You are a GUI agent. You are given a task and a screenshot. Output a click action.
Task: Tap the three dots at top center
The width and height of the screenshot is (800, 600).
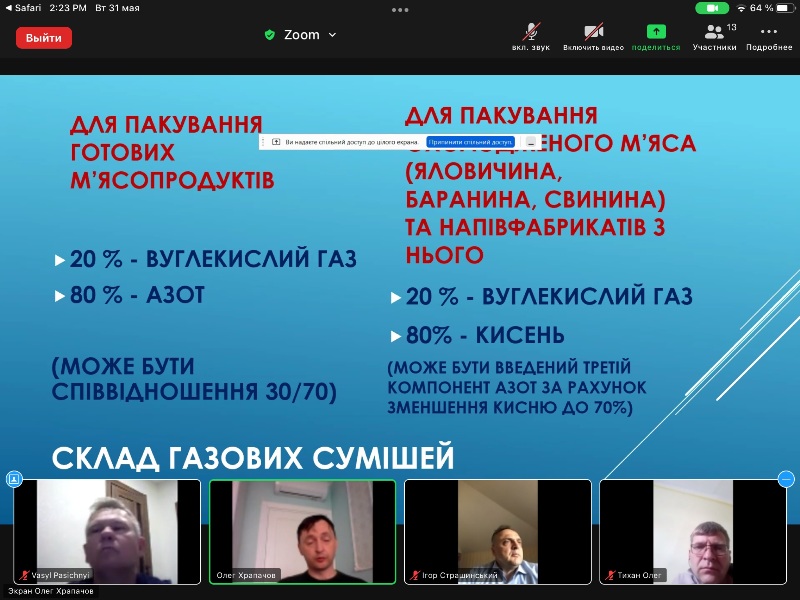point(400,10)
